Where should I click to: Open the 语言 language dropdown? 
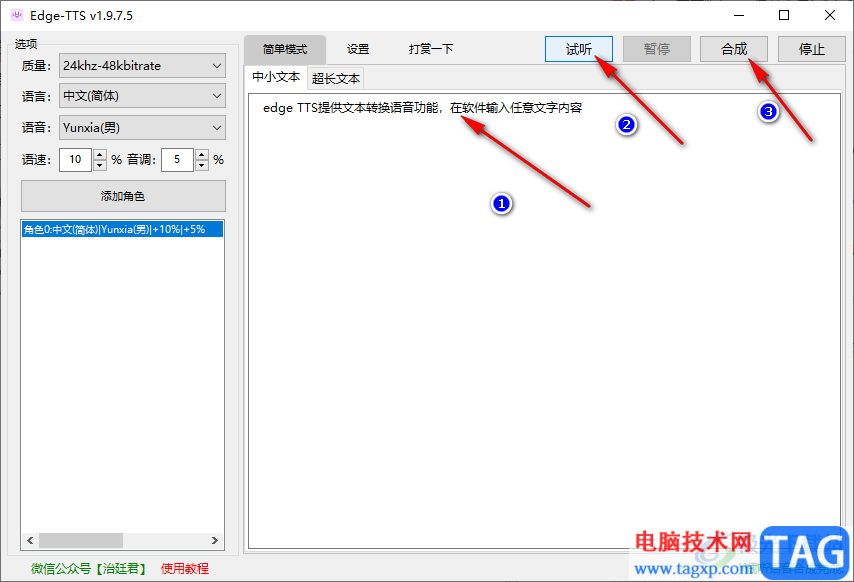coord(142,96)
